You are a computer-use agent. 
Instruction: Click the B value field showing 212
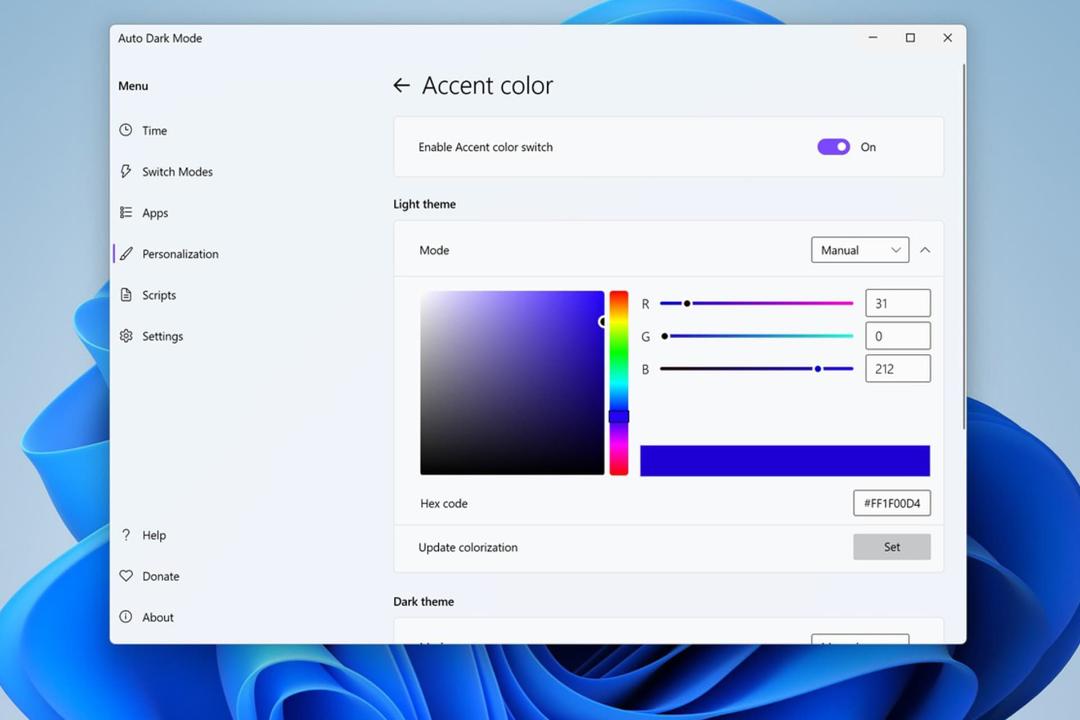click(897, 369)
